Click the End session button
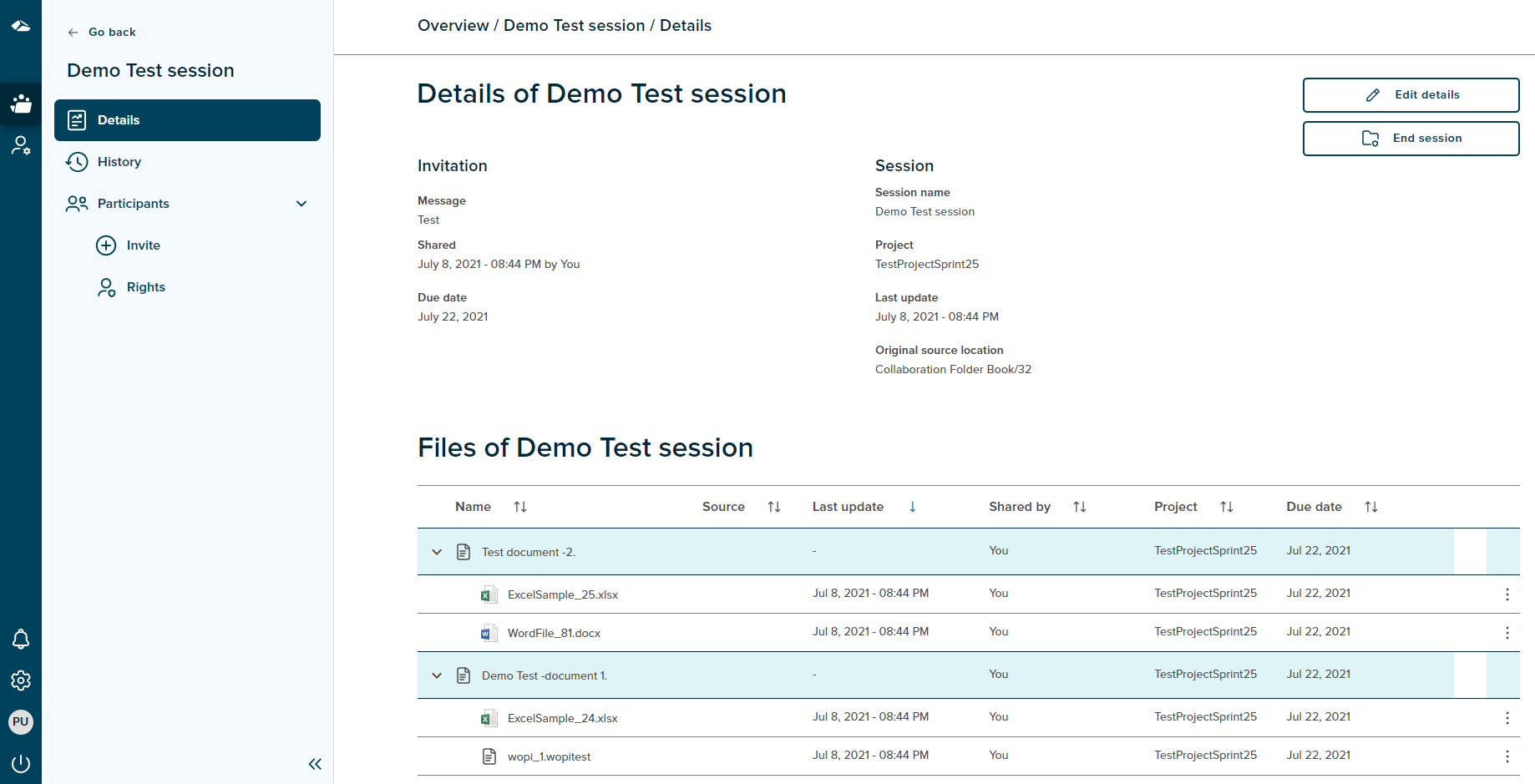This screenshot has height=784, width=1535. click(x=1411, y=138)
